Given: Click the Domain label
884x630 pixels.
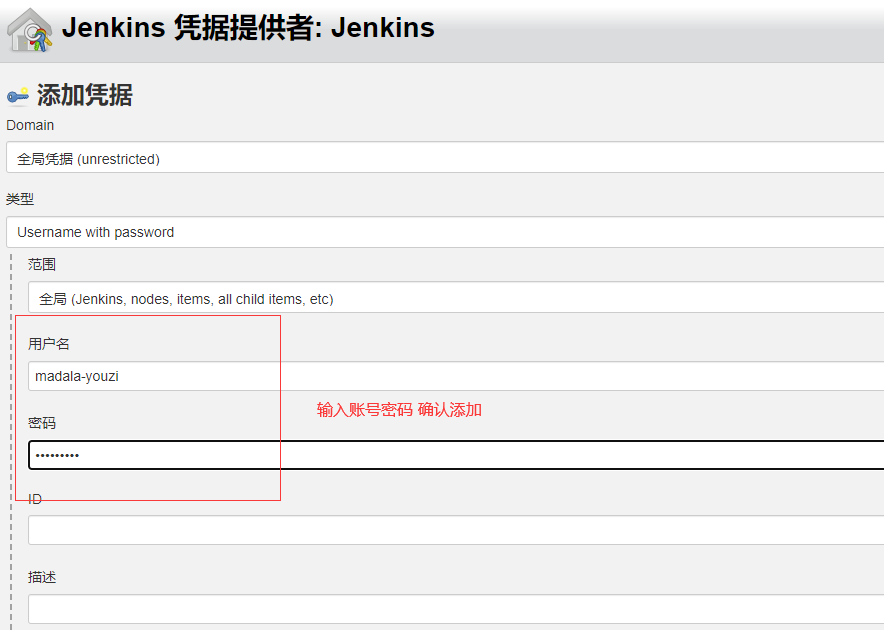Looking at the screenshot, I should tap(30, 125).
